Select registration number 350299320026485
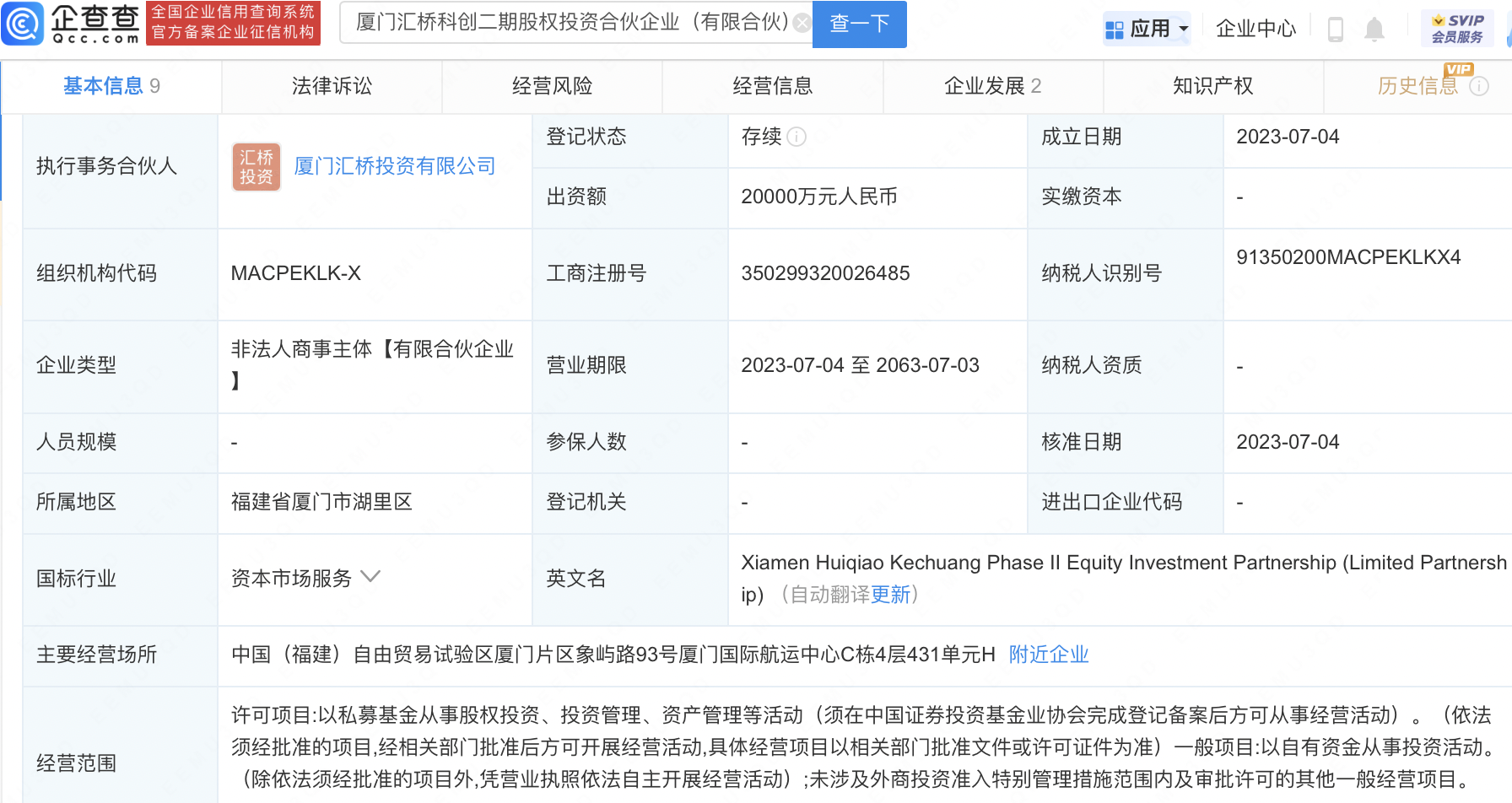 coord(825,273)
